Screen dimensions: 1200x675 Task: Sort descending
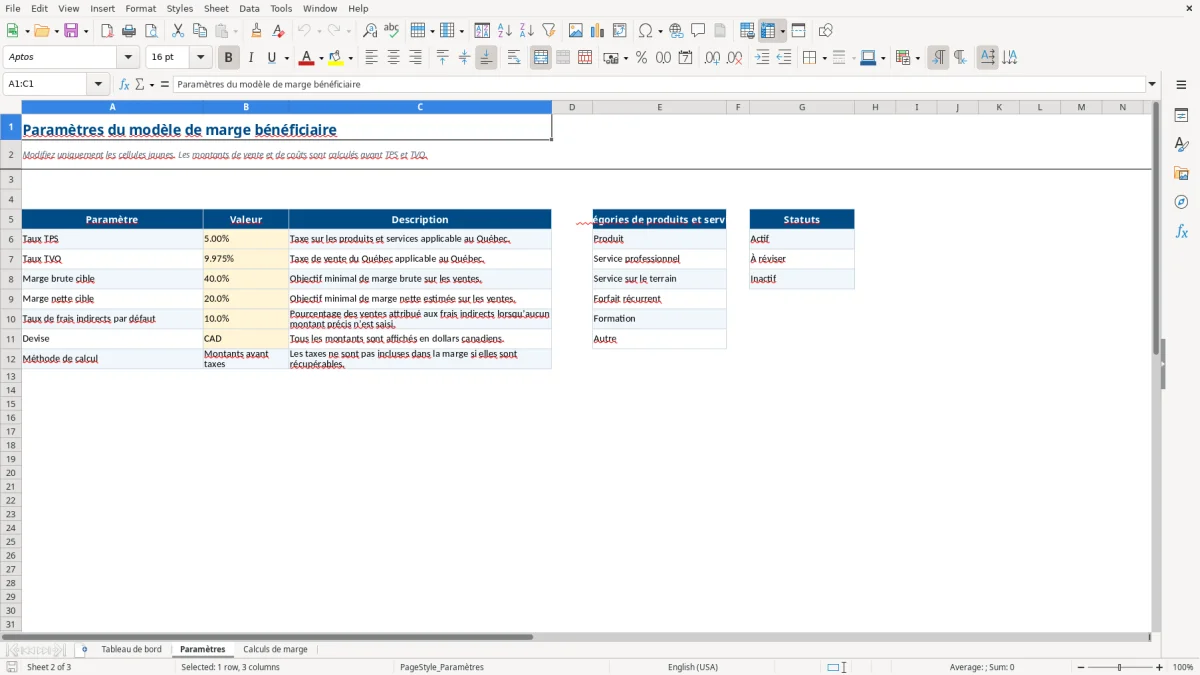527,31
